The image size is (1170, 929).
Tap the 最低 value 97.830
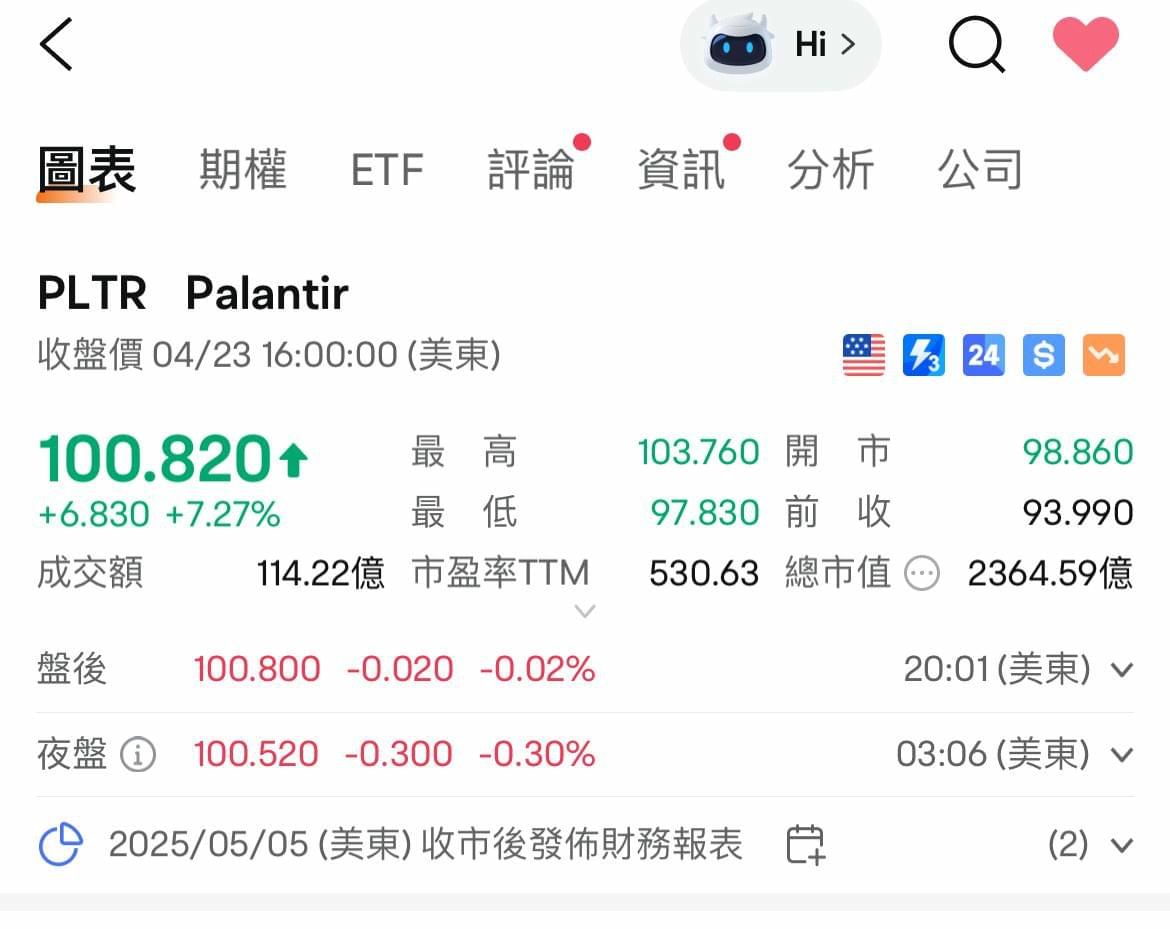point(704,513)
